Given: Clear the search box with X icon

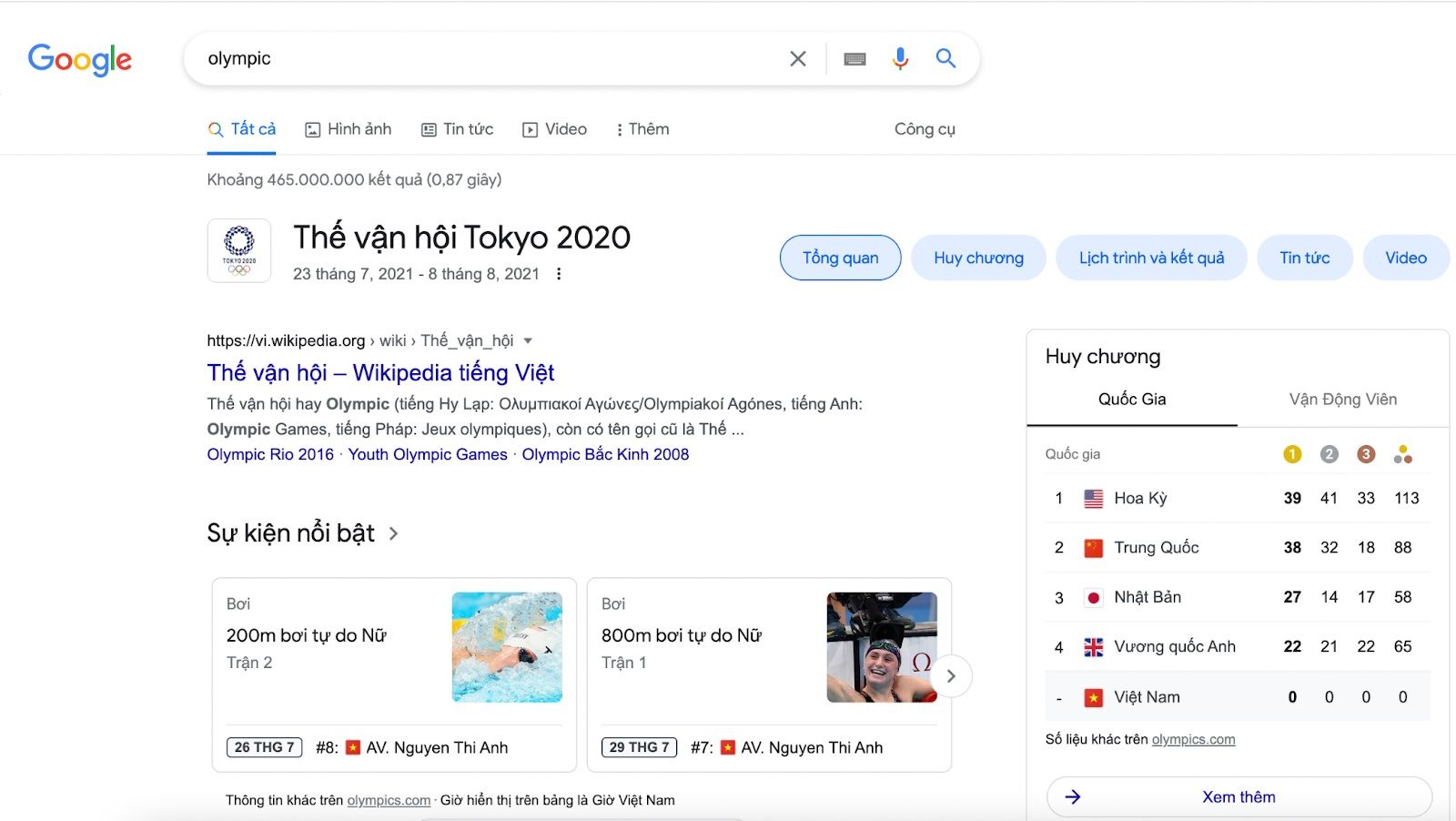Looking at the screenshot, I should [798, 59].
